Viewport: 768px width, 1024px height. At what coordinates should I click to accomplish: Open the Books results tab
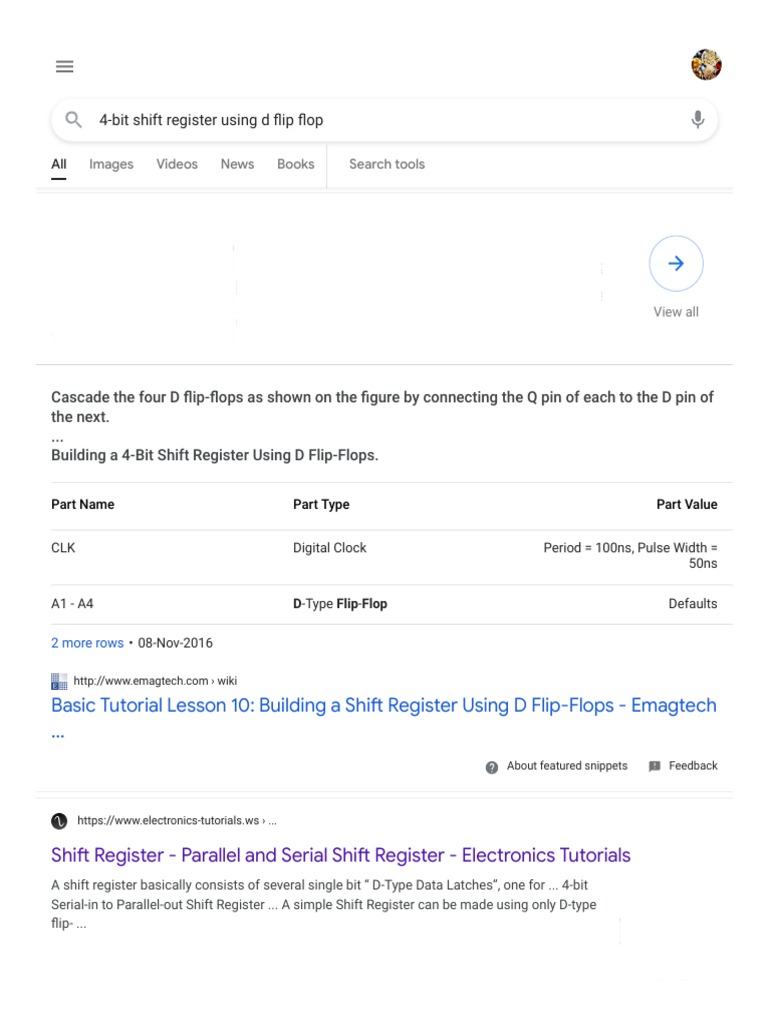[x=296, y=164]
